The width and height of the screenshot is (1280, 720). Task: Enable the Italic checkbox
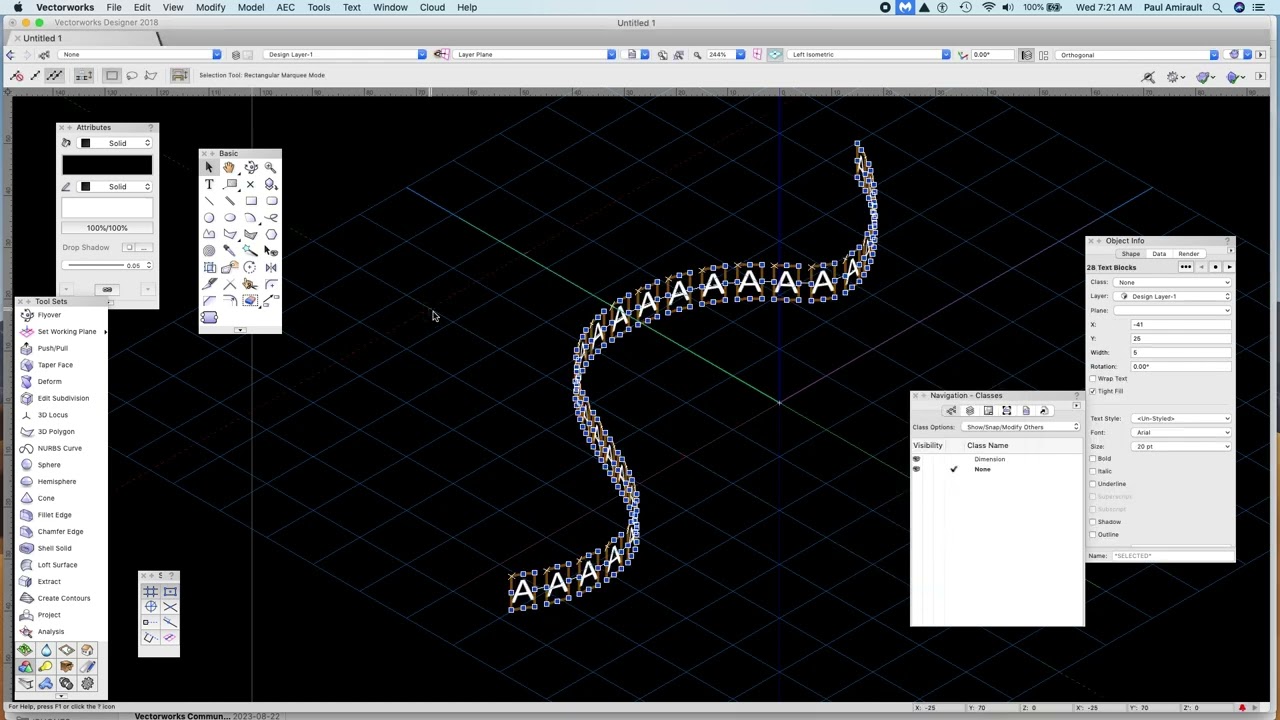point(1093,471)
